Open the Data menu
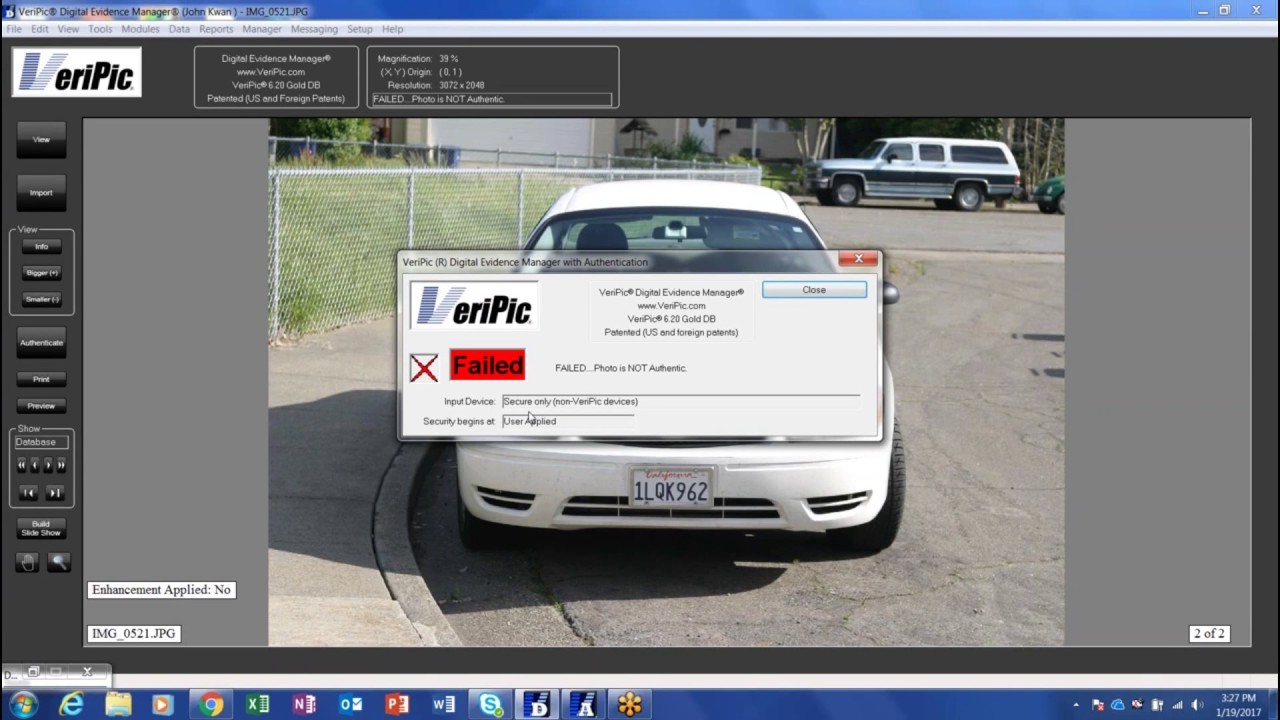 click(x=179, y=29)
